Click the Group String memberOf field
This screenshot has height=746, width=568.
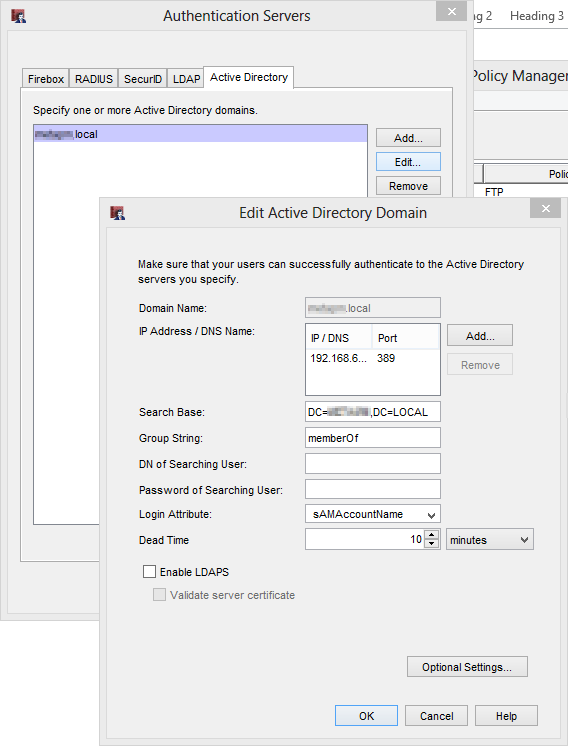pyautogui.click(x=372, y=438)
